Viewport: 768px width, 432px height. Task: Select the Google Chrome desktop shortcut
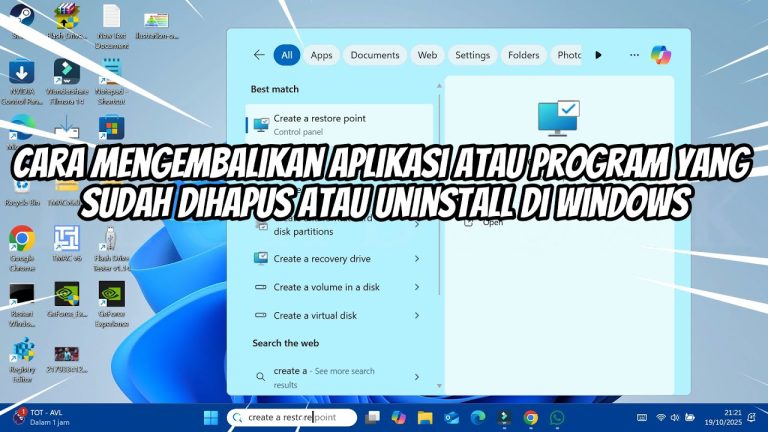(x=22, y=248)
